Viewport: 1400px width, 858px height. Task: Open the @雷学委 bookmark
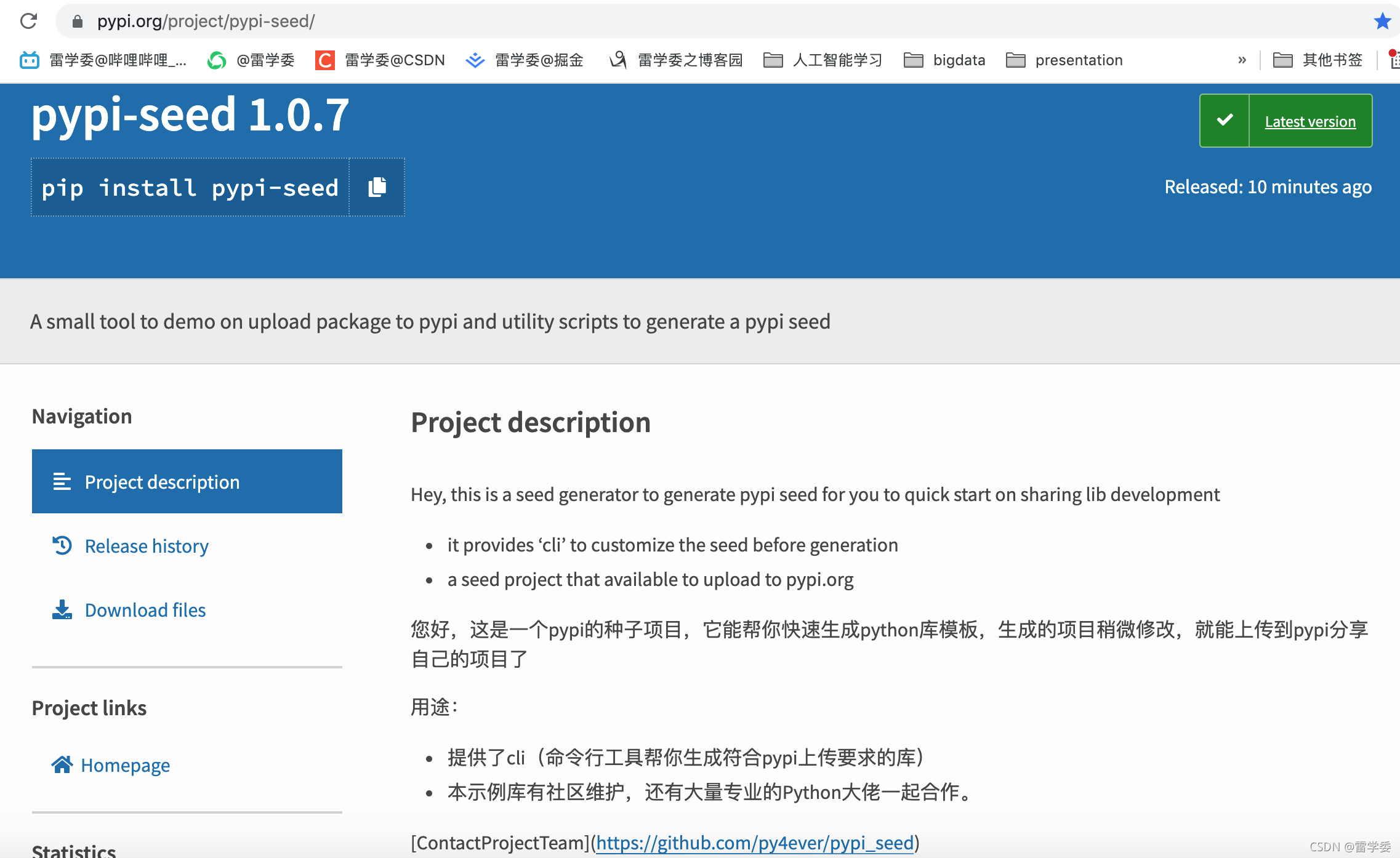coord(251,60)
